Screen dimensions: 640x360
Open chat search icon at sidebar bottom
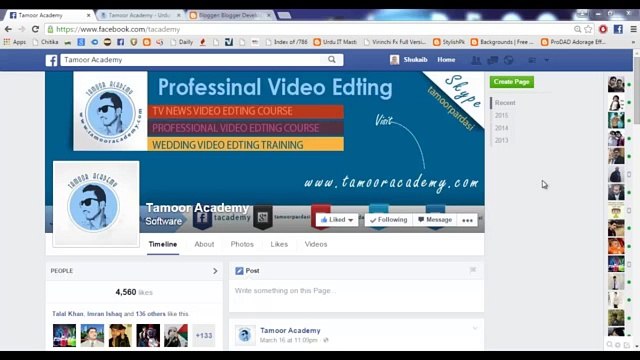click(x=609, y=345)
